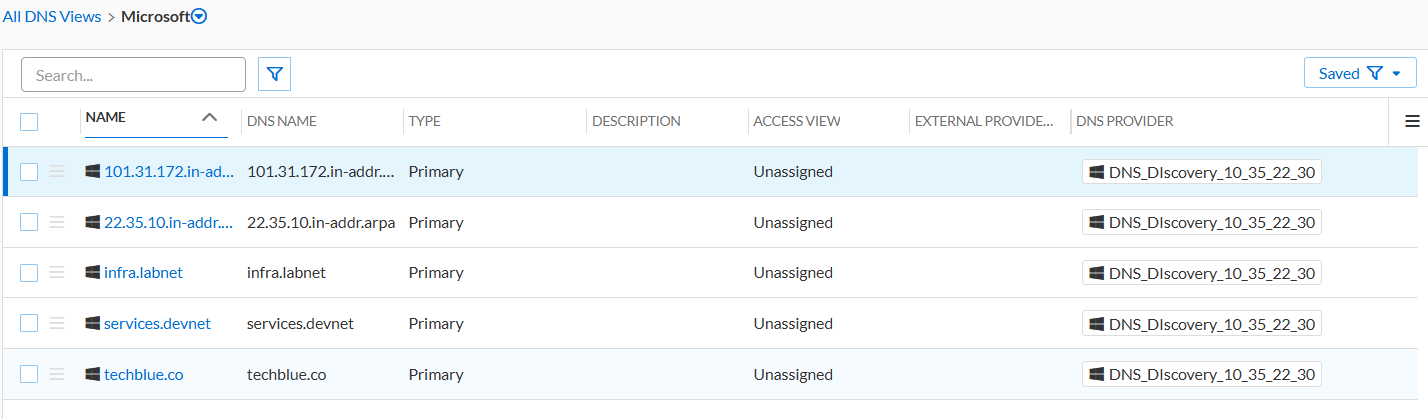Screen dimensions: 1428x419
Task: Click the drag handle on the techblue.co row
Action: pyautogui.click(x=57, y=374)
